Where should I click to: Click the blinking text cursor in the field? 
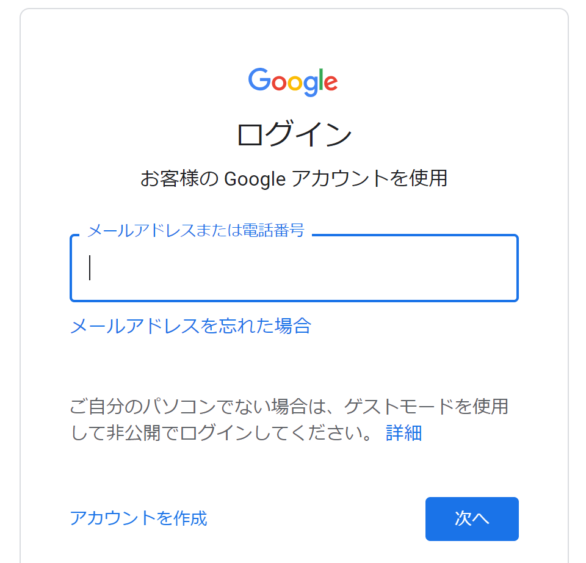click(x=90, y=267)
